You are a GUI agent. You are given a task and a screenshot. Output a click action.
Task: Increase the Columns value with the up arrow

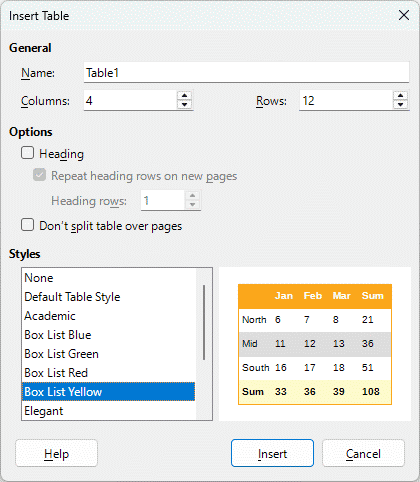pos(184,96)
